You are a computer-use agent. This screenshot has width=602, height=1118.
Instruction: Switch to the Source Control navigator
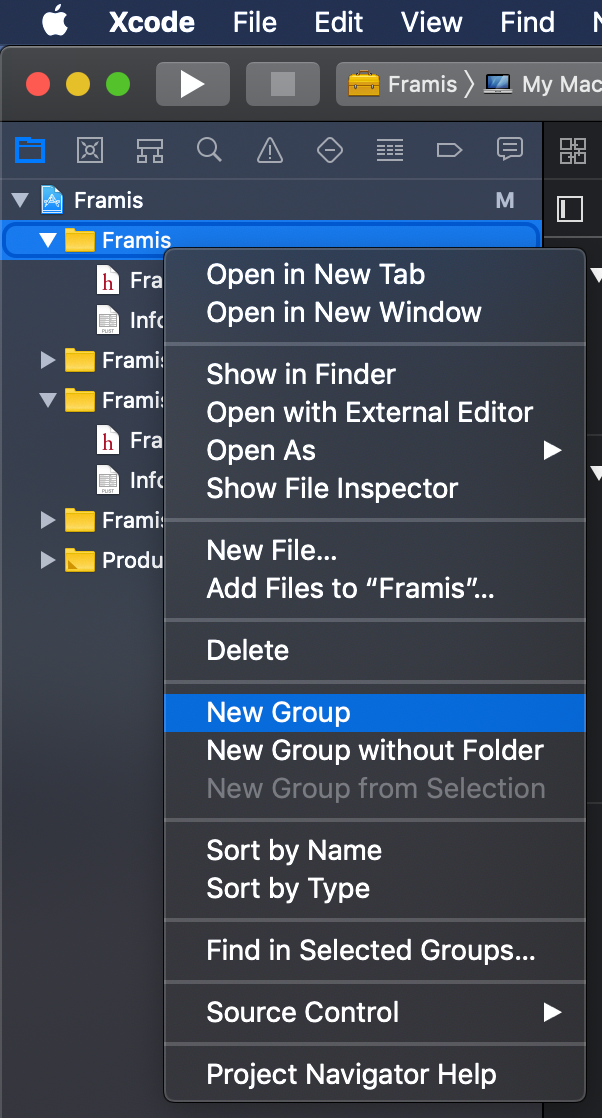click(x=89, y=150)
